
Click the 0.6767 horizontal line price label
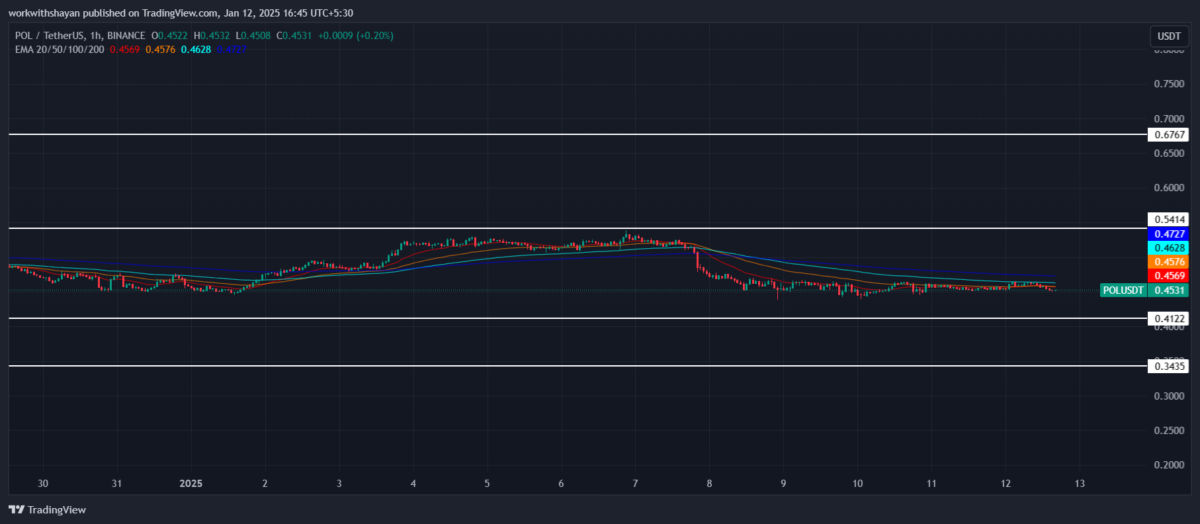pyautogui.click(x=1170, y=134)
